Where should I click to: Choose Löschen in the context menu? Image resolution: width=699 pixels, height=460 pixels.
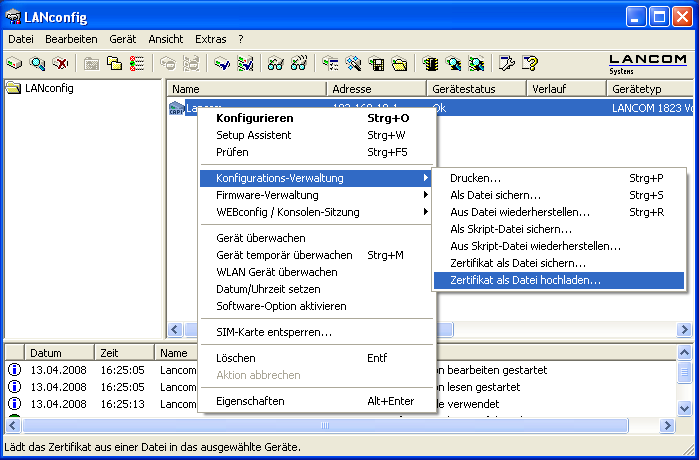[x=317, y=358]
